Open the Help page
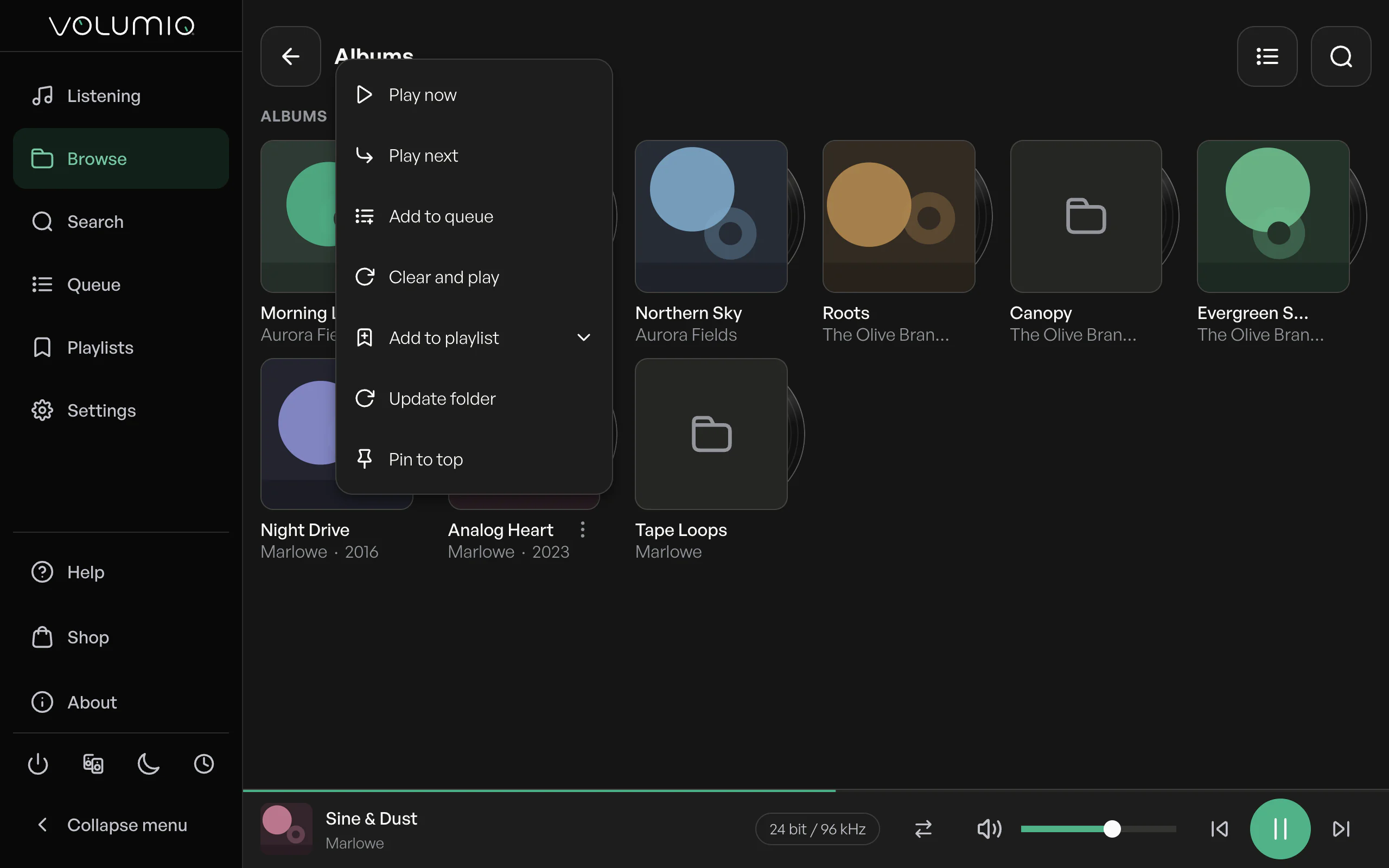Screen dimensions: 1389x868 click(120, 572)
